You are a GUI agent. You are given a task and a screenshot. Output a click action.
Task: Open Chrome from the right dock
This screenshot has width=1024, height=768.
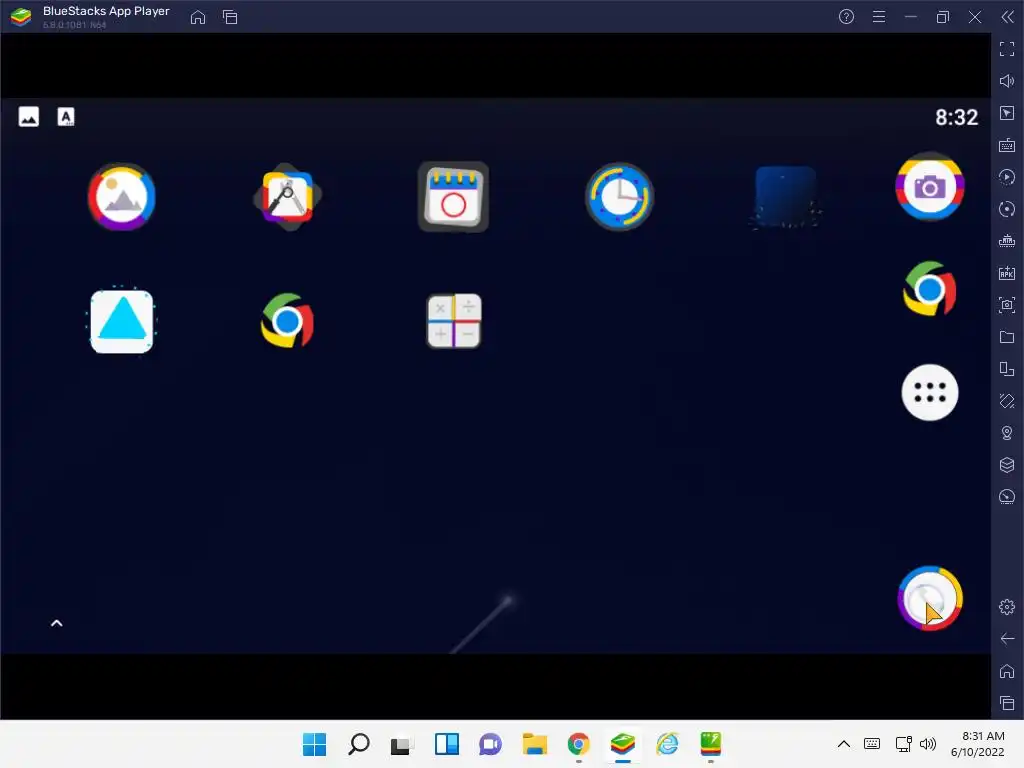tap(929, 289)
